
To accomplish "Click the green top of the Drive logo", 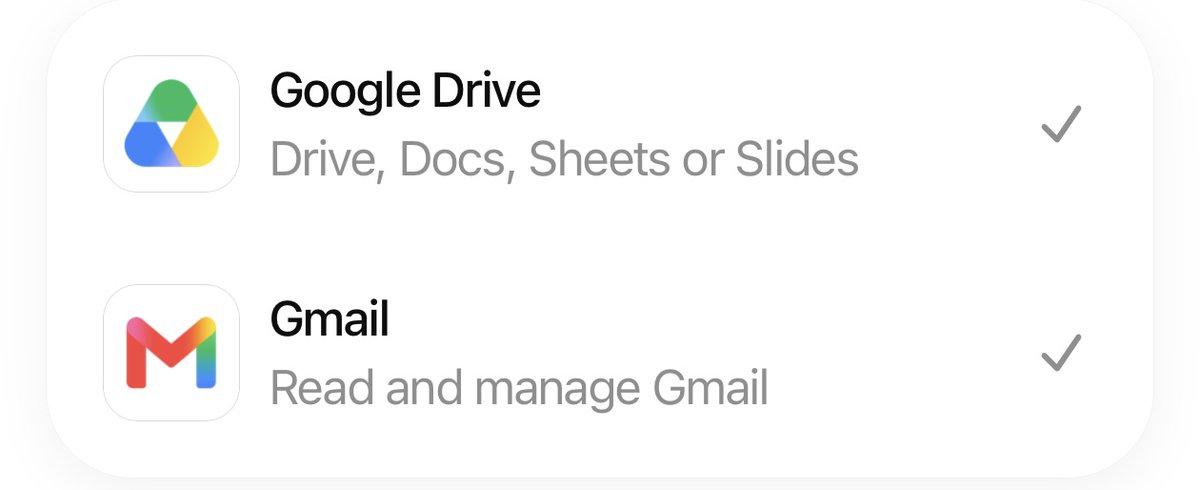I will coord(171,95).
